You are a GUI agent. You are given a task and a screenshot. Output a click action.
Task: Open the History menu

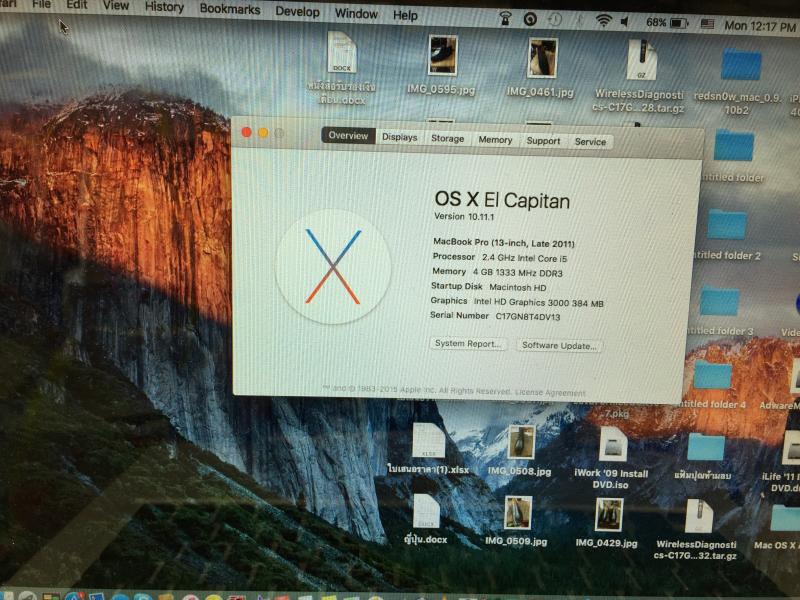coord(164,7)
